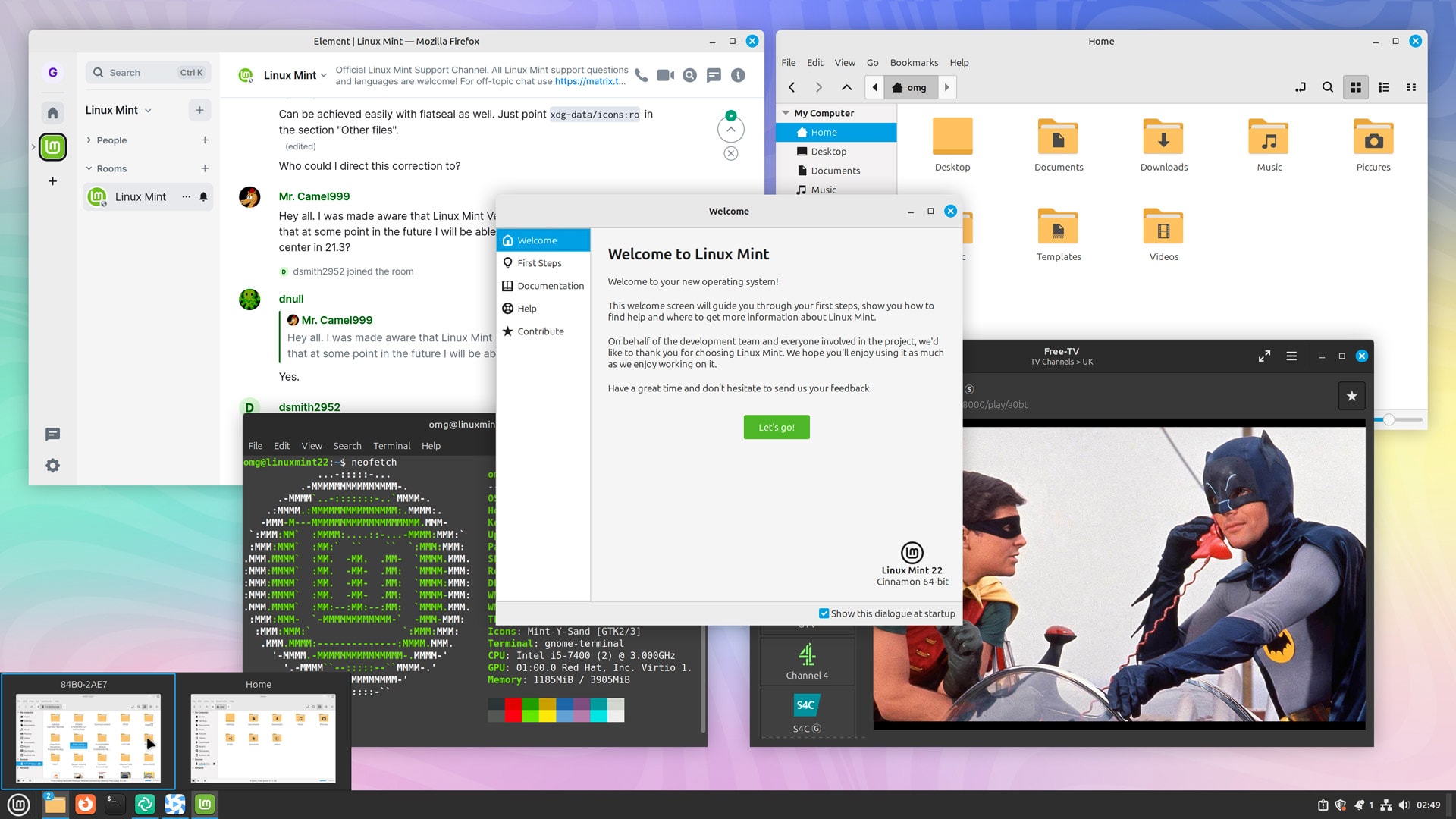
Task: Open Element quick settings gear
Action: point(52,466)
